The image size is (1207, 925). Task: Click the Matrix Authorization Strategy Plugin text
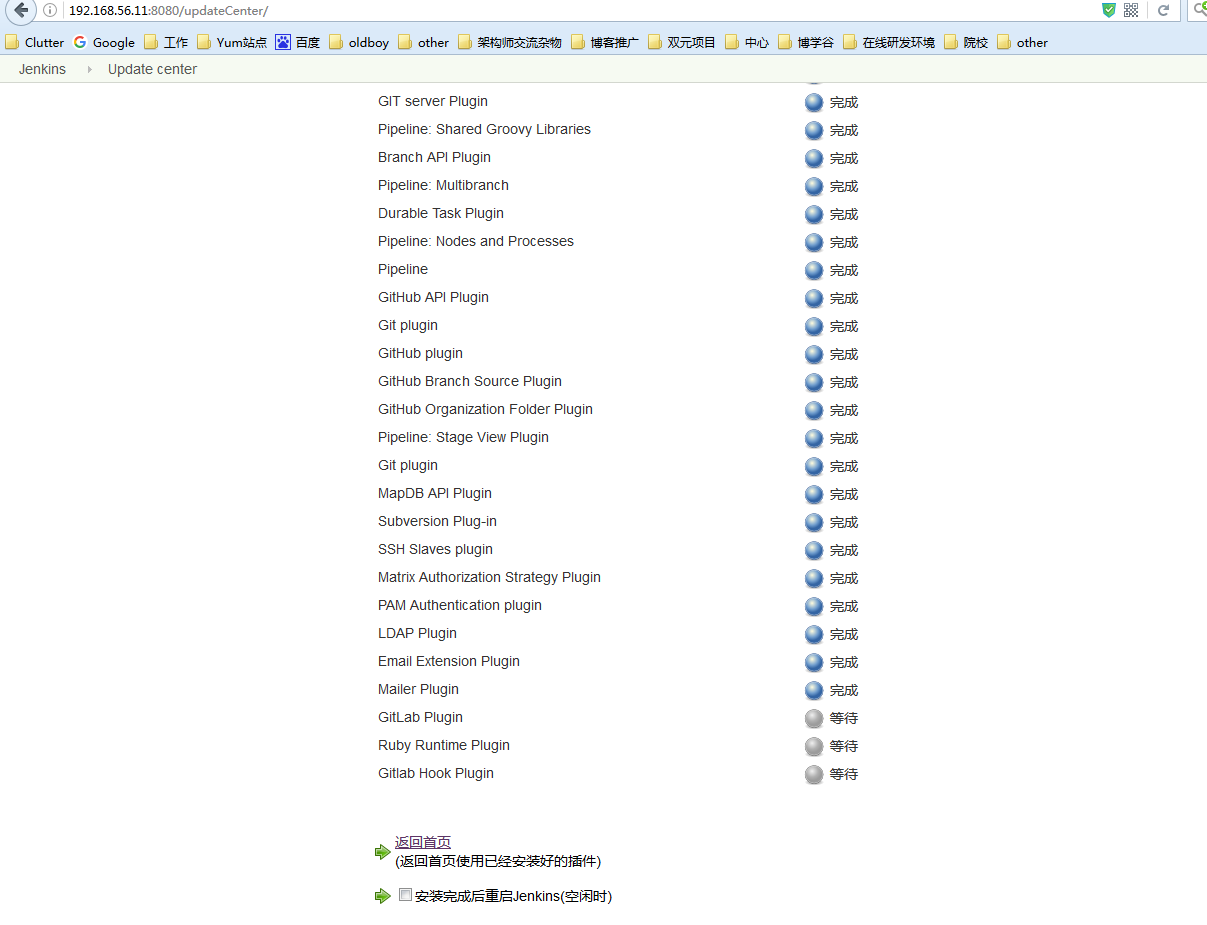click(x=489, y=577)
